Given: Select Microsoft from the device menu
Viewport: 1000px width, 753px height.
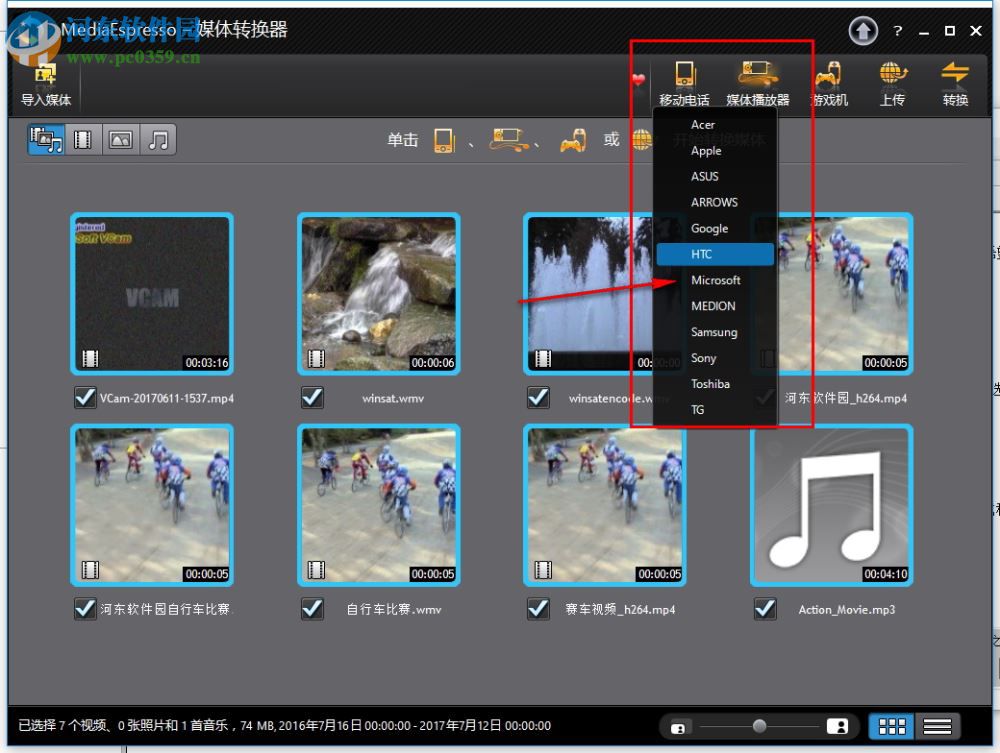Looking at the screenshot, I should [x=716, y=280].
